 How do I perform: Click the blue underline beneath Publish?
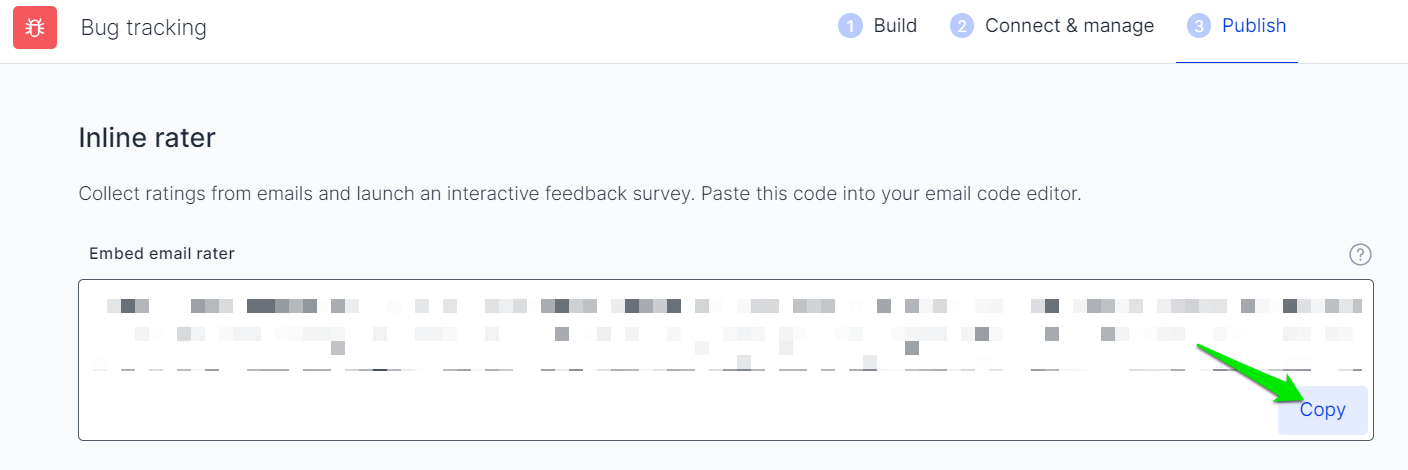click(x=1237, y=62)
